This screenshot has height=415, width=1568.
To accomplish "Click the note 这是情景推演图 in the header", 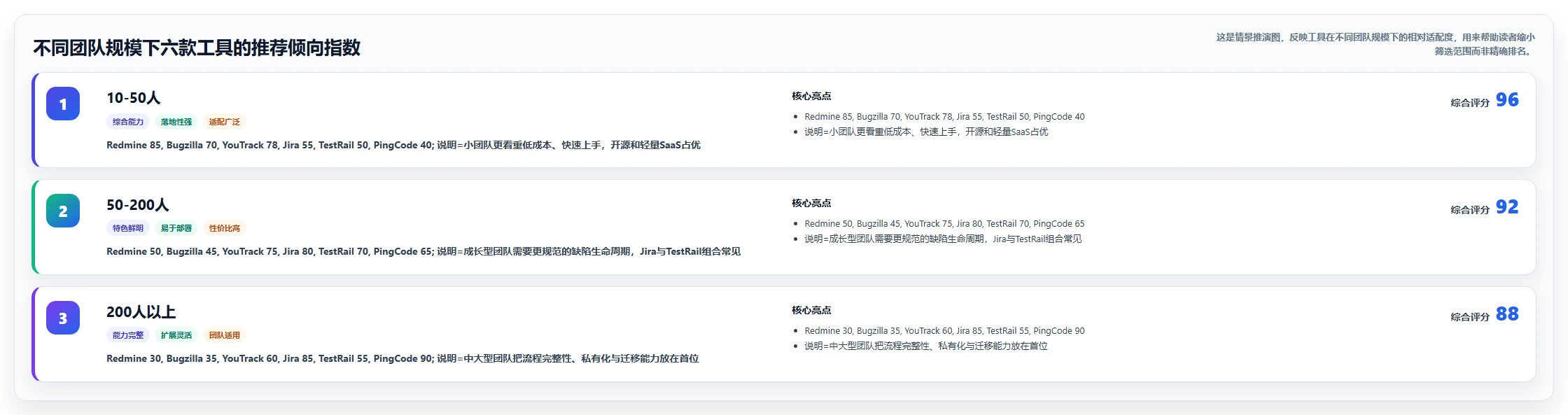I will click(1375, 44).
